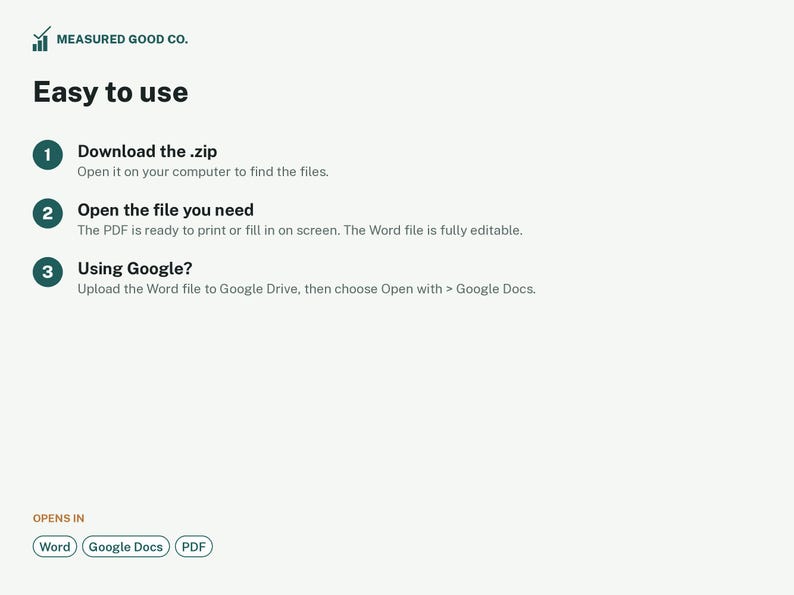Click the Open the file you need heading
The image size is (794, 595).
(166, 210)
